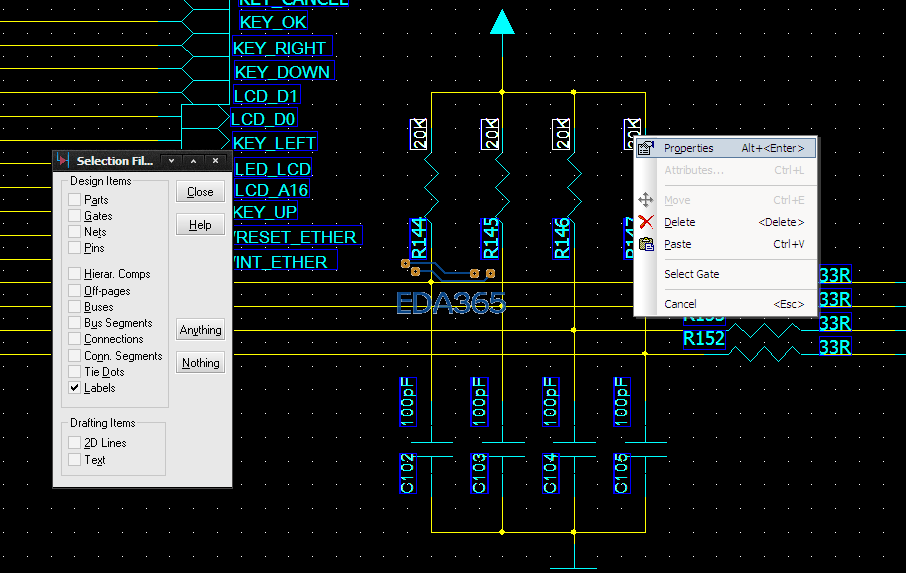
Task: Select the R146 reference label
Action: [x=562, y=238]
